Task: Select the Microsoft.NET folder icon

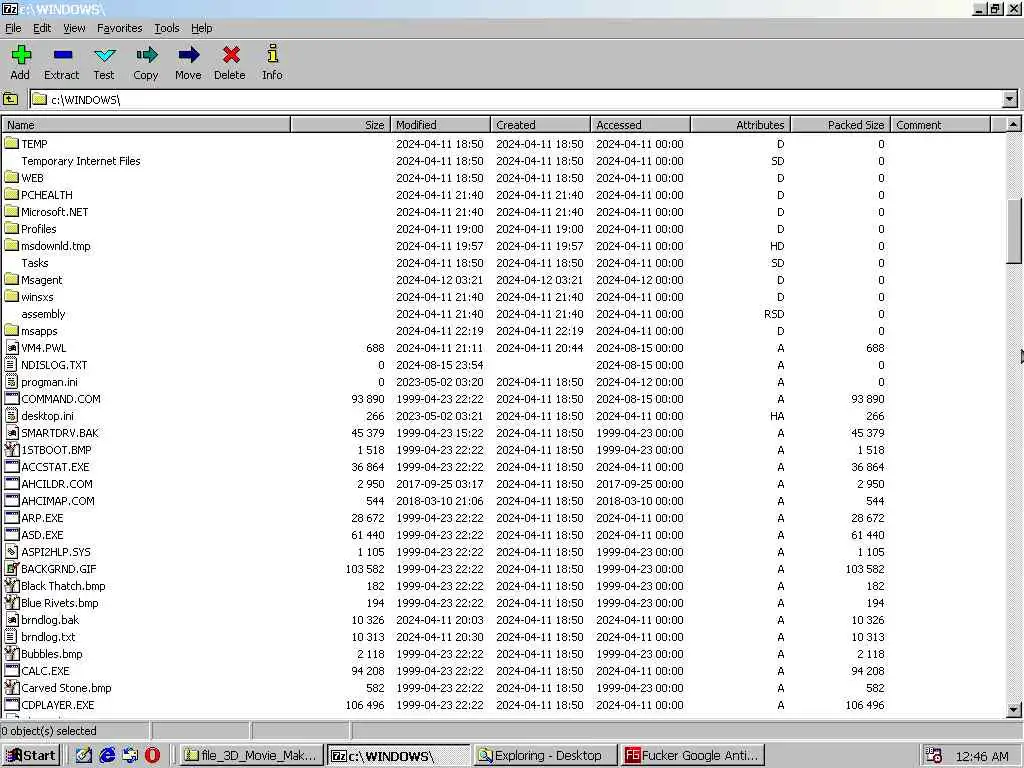Action: pyautogui.click(x=11, y=211)
